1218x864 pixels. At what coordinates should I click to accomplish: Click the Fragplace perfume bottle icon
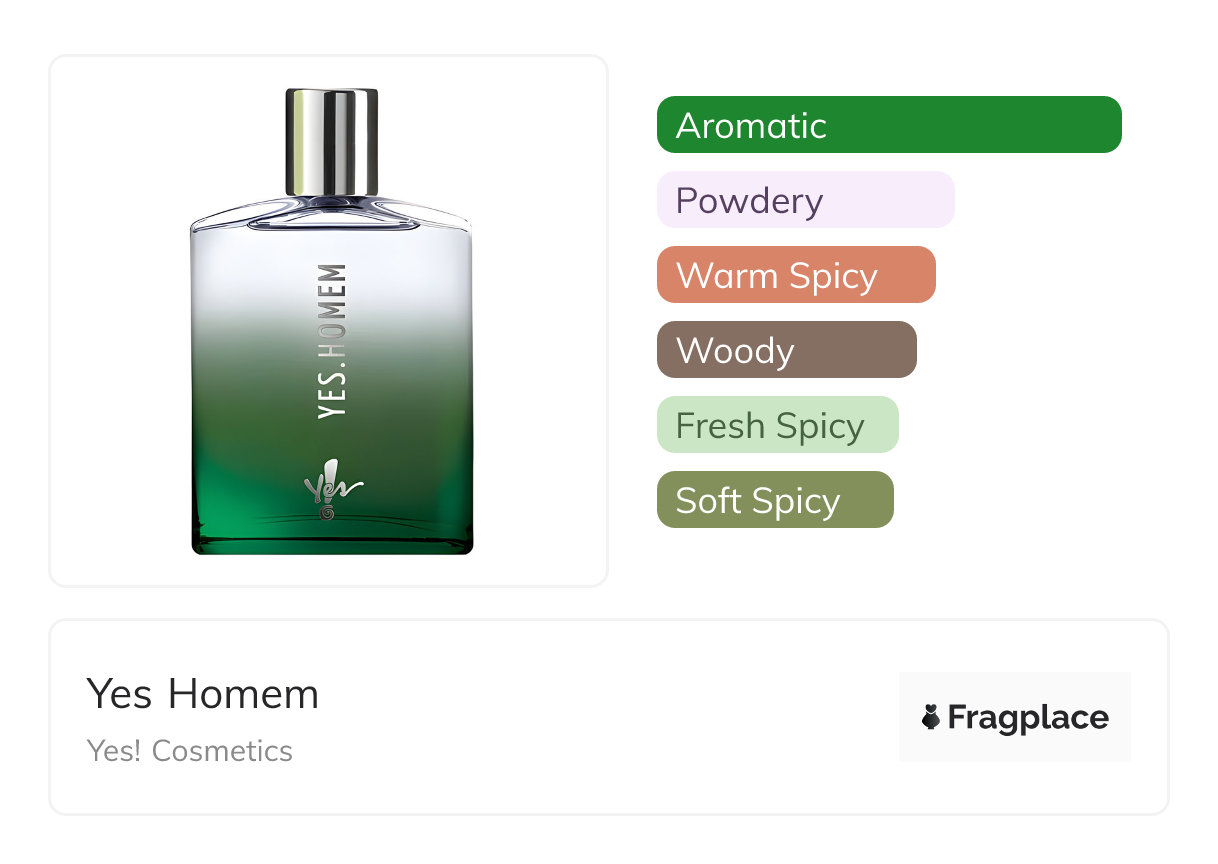tap(931, 717)
